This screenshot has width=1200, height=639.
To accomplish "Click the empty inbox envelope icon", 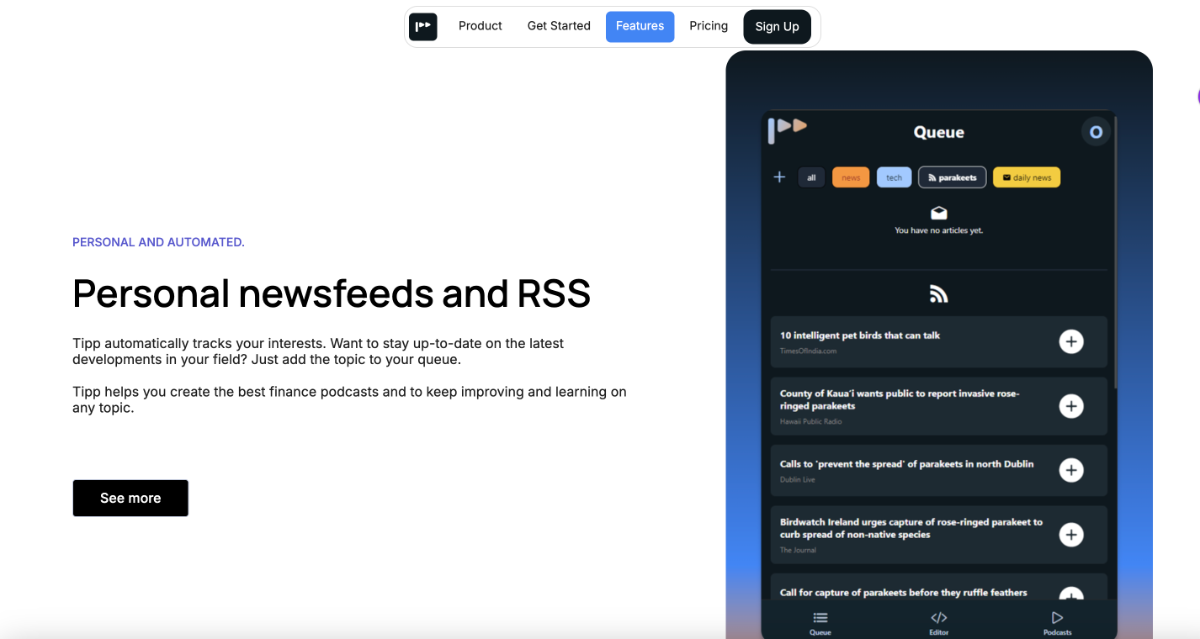I will click(939, 213).
